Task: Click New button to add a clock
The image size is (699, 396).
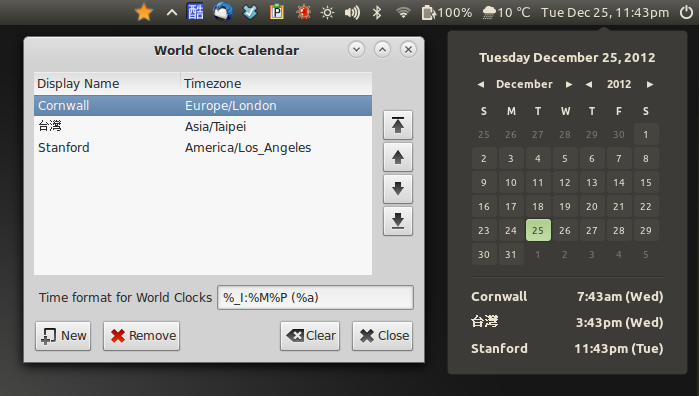Action: coord(63,336)
